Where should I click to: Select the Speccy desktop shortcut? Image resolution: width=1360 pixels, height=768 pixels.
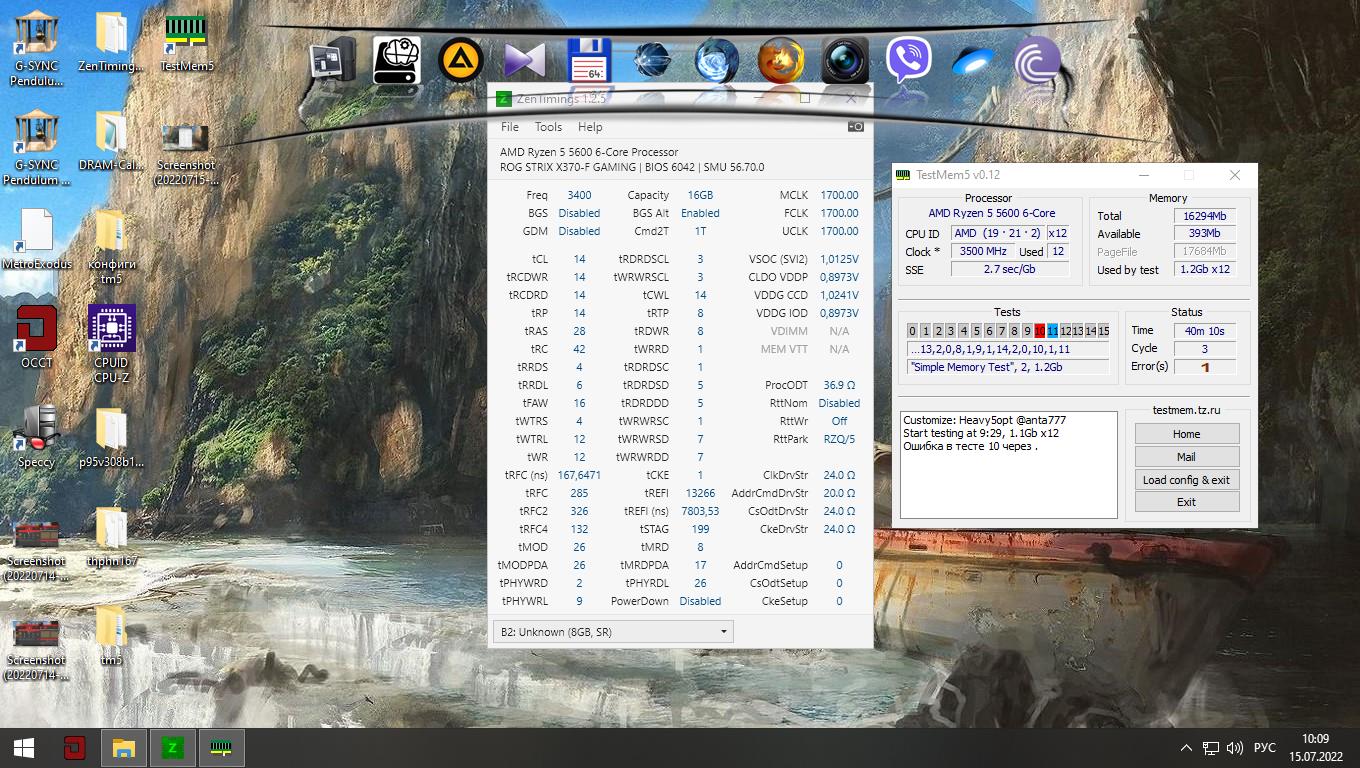coord(37,437)
